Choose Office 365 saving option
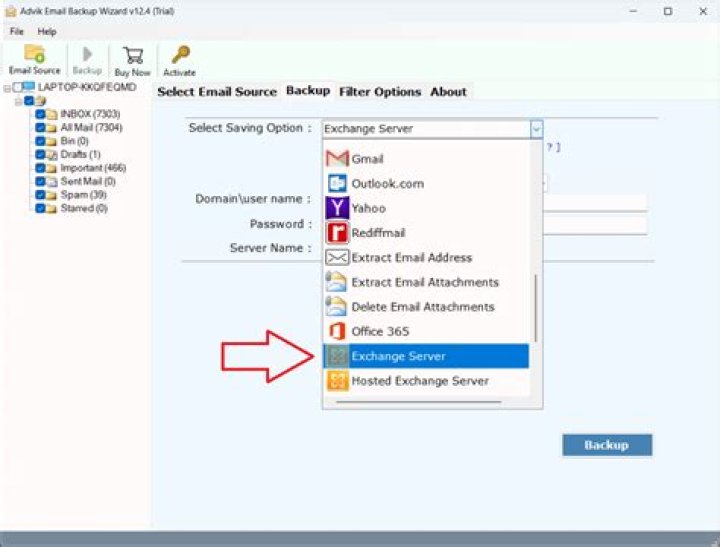 [x=379, y=331]
